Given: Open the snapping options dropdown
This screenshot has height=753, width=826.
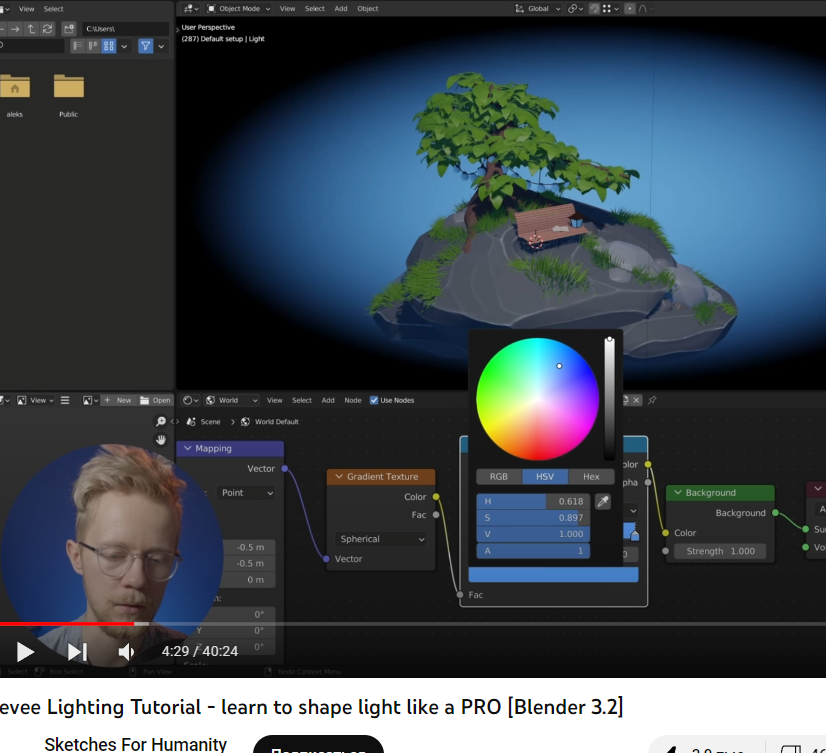Looking at the screenshot, I should [611, 8].
